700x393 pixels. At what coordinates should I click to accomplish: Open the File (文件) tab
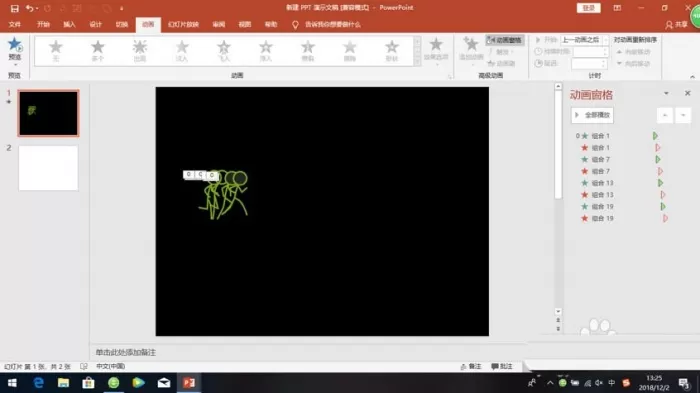coord(15,25)
